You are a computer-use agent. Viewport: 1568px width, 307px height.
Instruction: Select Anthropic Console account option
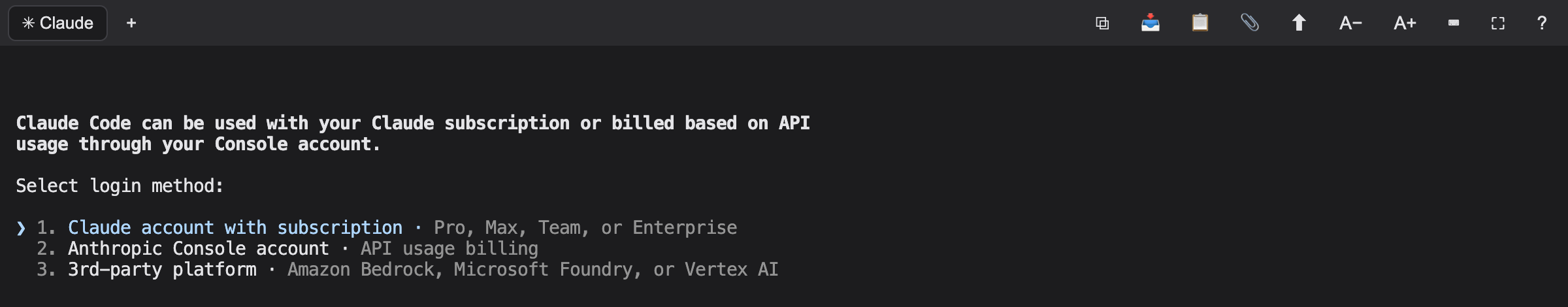coord(199,248)
